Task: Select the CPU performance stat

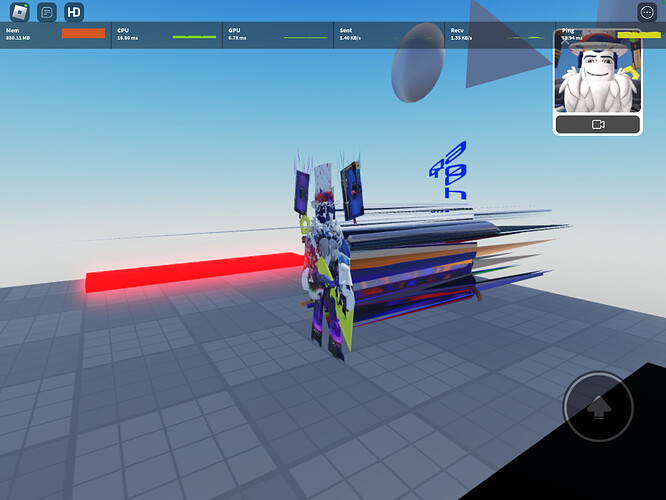Action: [x=167, y=34]
